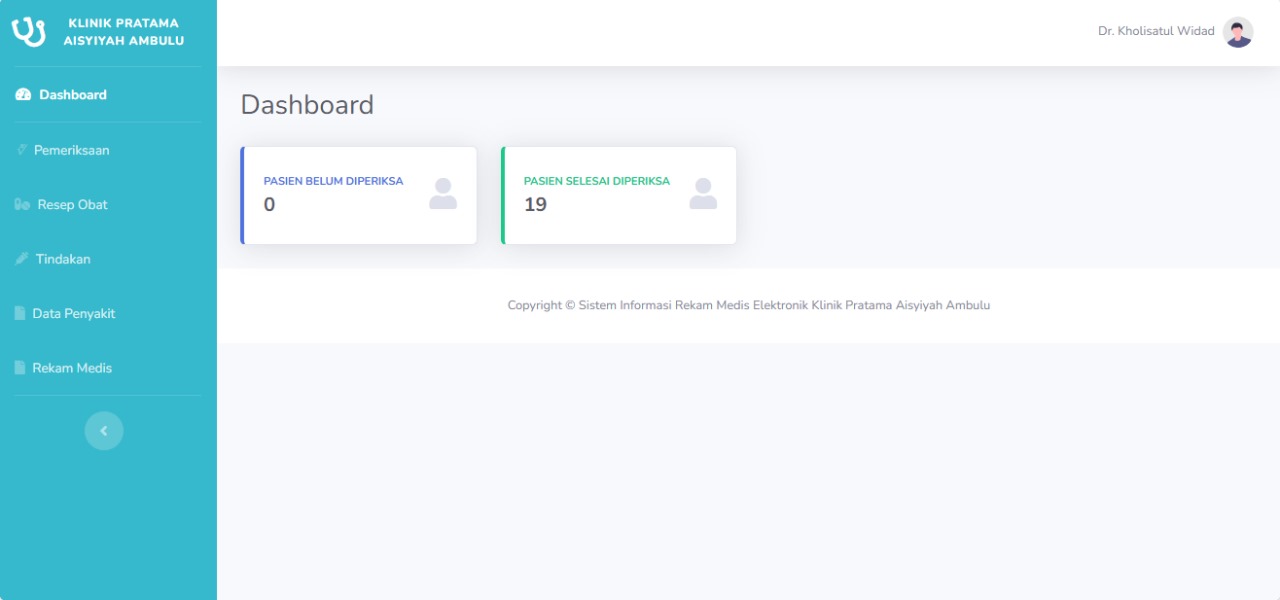Click the stethoscope clinic logo icon
1280x600 pixels.
29,32
